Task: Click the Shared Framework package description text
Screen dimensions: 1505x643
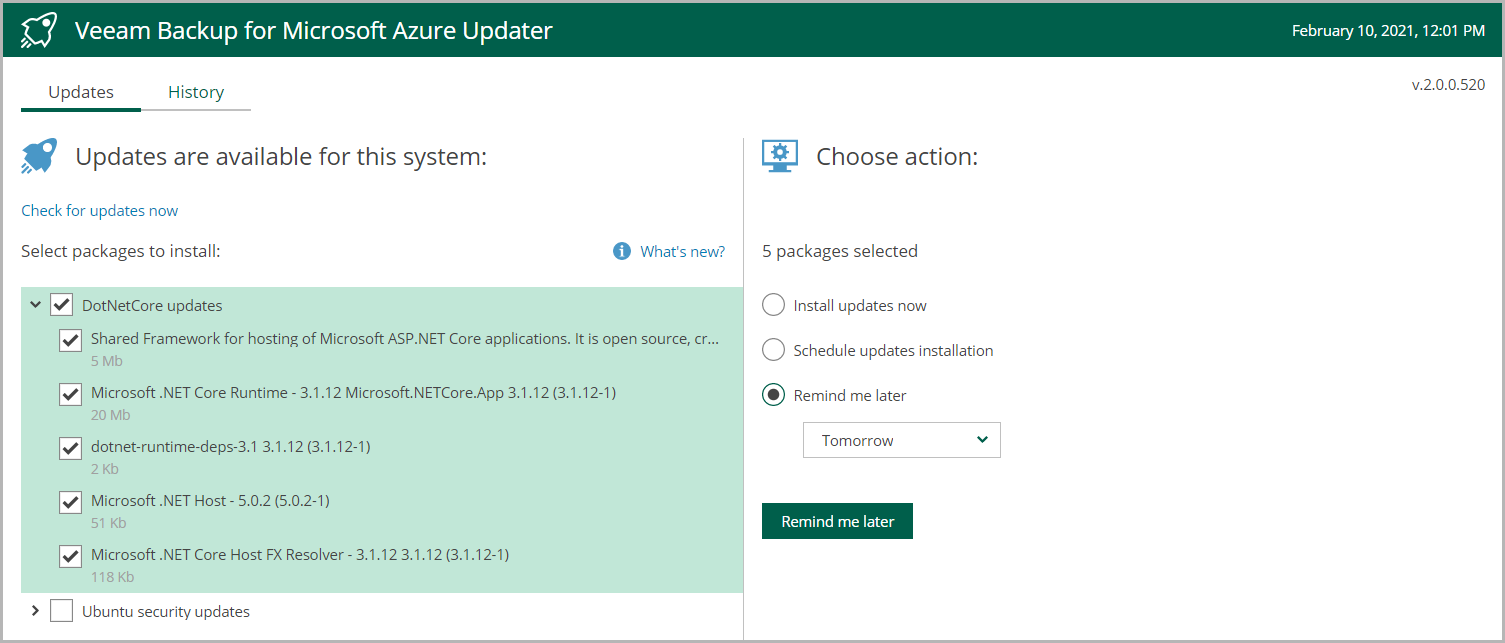Action: (x=404, y=339)
